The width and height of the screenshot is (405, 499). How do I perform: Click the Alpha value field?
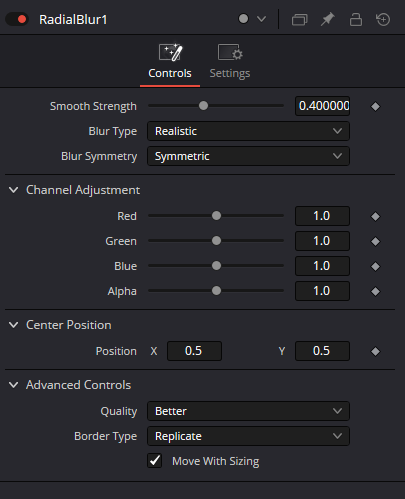(322, 291)
